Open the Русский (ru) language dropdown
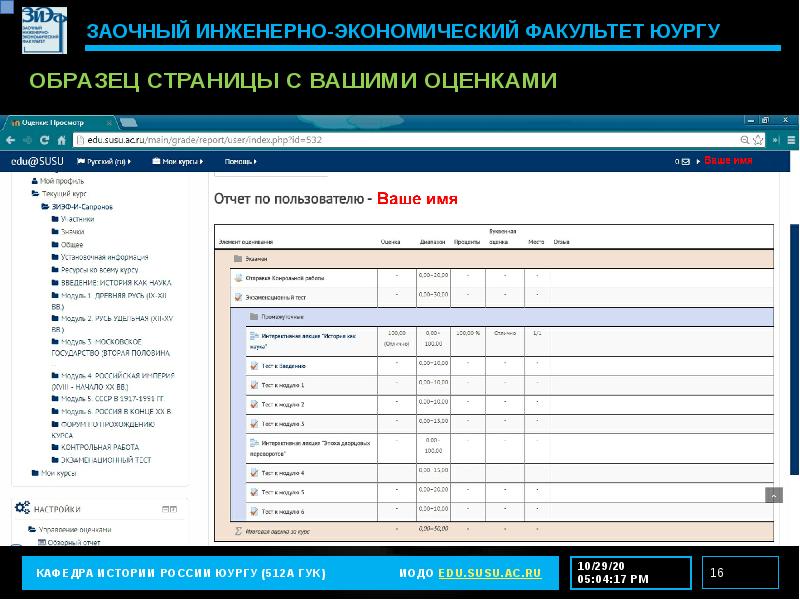Image resolution: width=800 pixels, height=600 pixels. pyautogui.click(x=105, y=161)
